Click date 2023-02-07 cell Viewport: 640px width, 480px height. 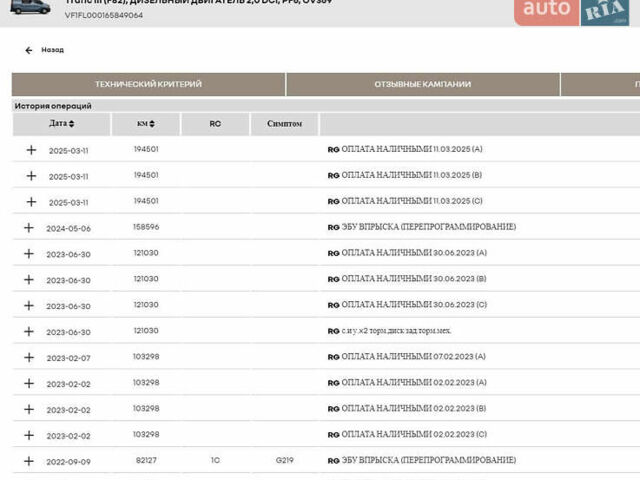(x=68, y=358)
